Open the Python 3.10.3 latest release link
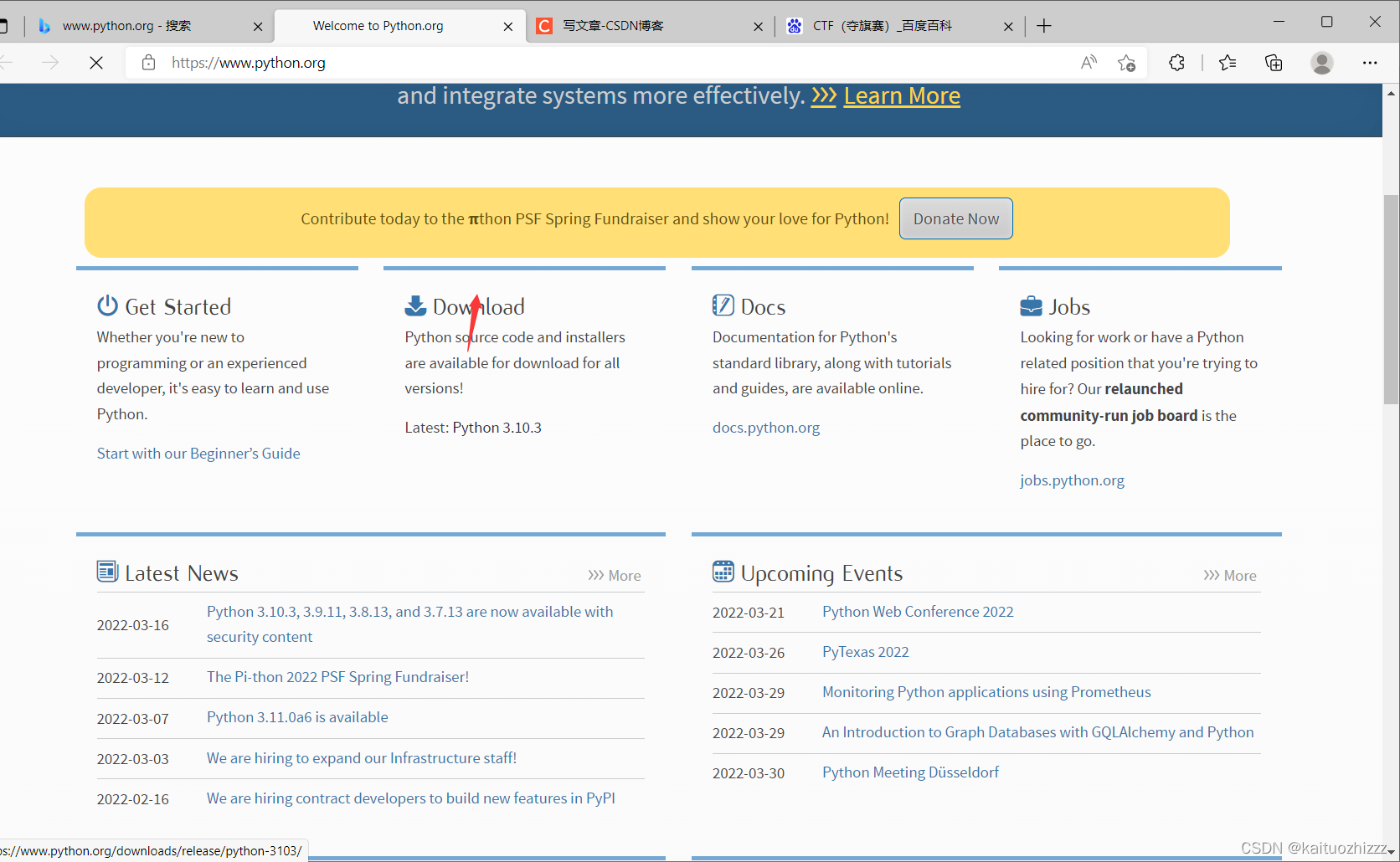 pyautogui.click(x=497, y=428)
